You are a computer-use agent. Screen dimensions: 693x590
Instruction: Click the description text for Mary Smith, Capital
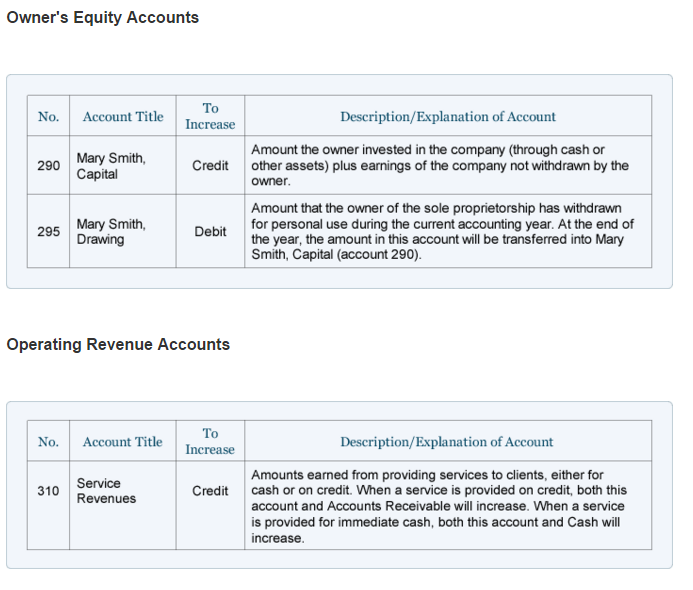tap(440, 165)
